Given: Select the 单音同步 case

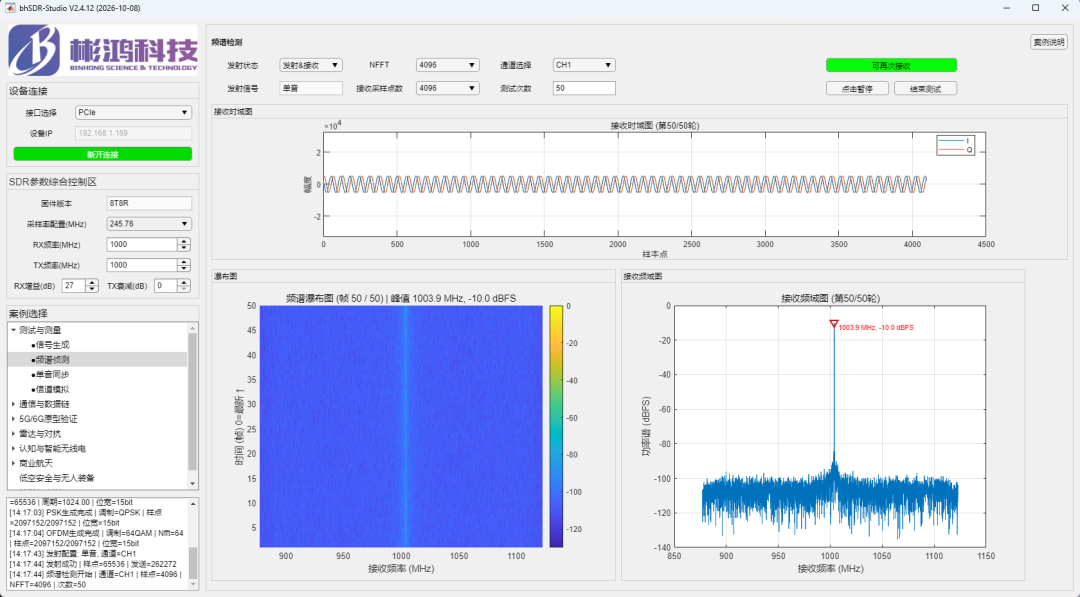Looking at the screenshot, I should [x=52, y=375].
